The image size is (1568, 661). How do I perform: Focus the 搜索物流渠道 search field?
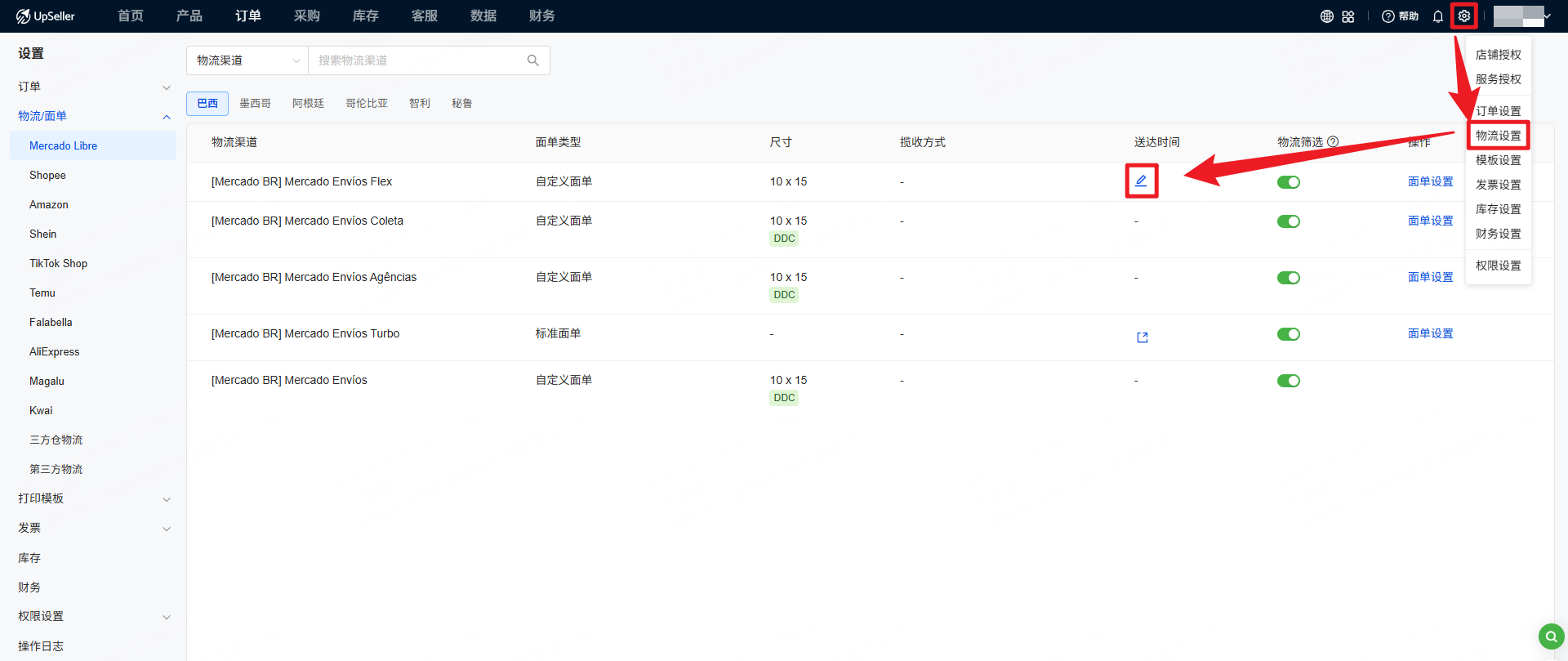point(416,60)
